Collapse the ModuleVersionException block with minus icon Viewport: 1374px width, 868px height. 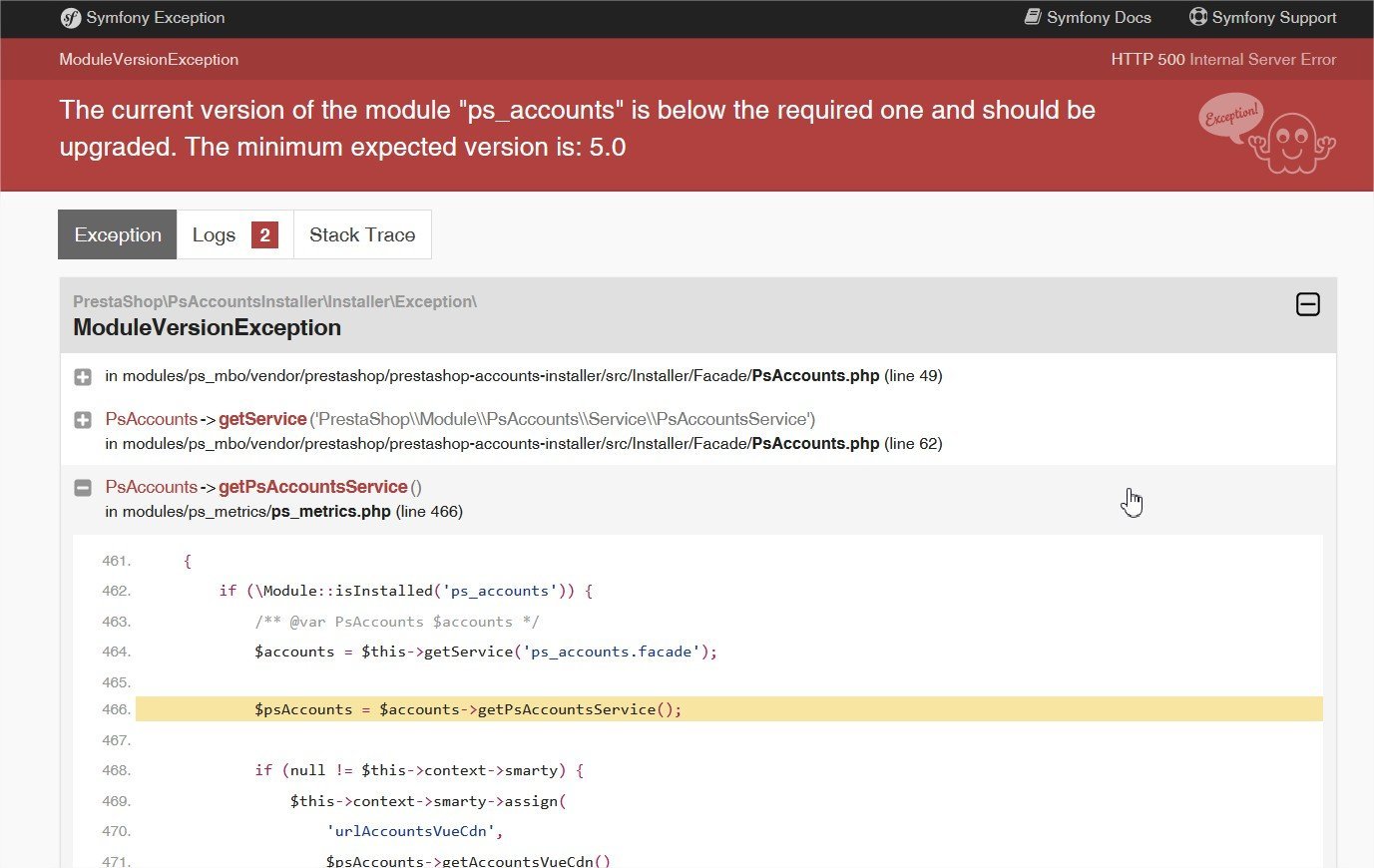[x=1307, y=304]
